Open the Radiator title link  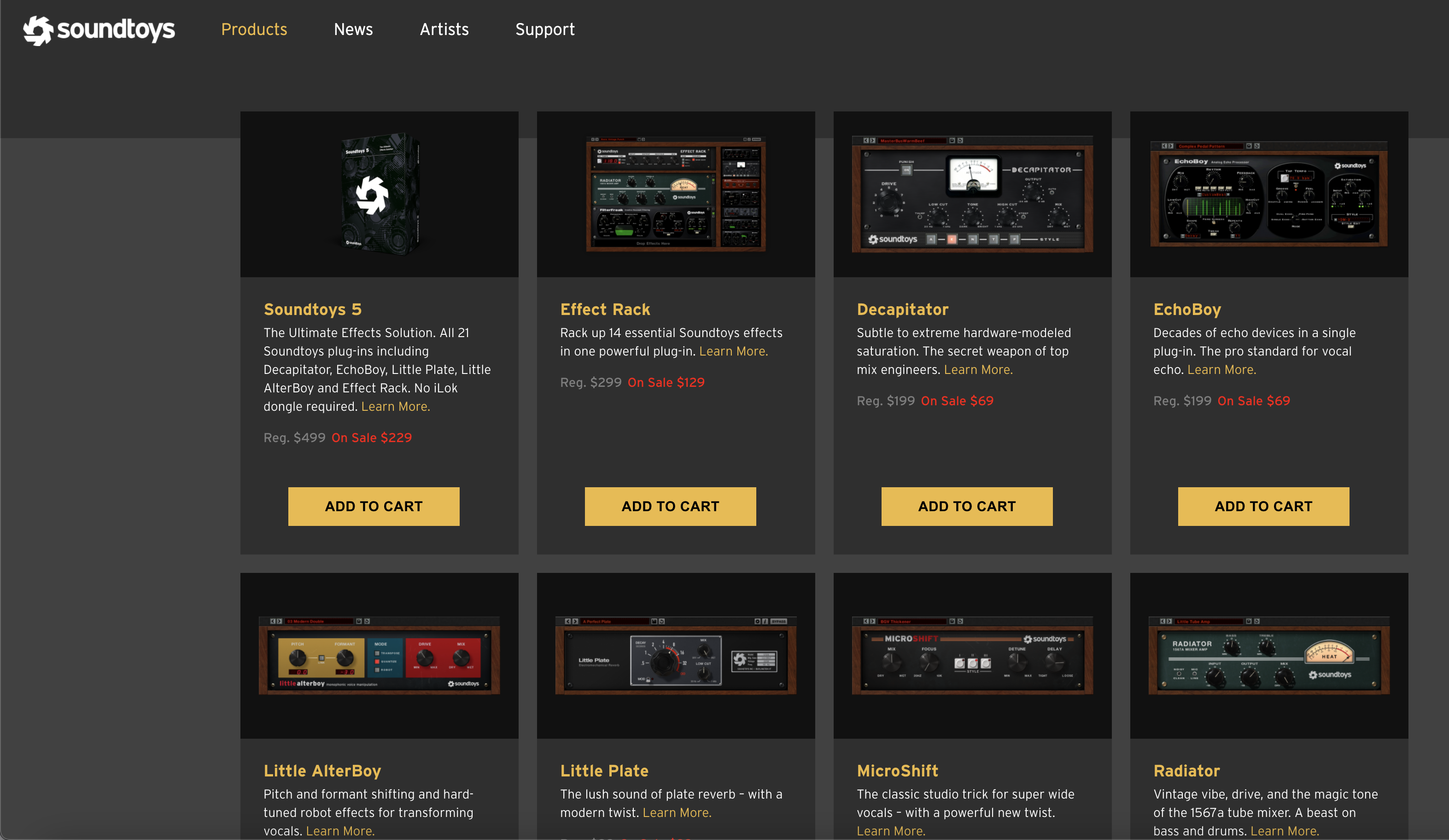point(1186,770)
